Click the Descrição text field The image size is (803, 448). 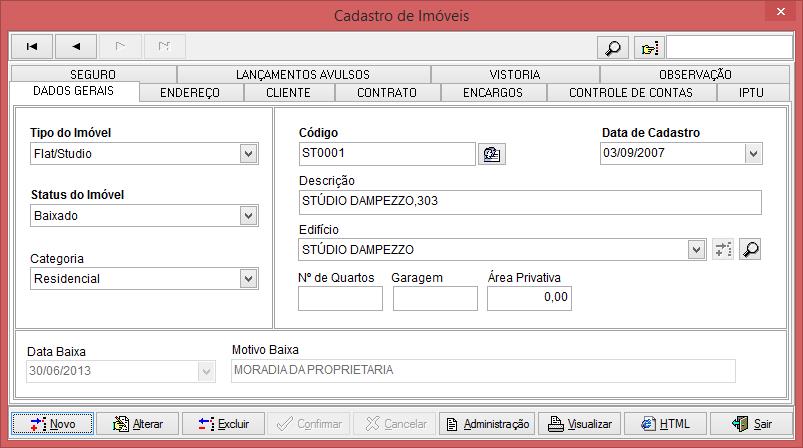(530, 201)
